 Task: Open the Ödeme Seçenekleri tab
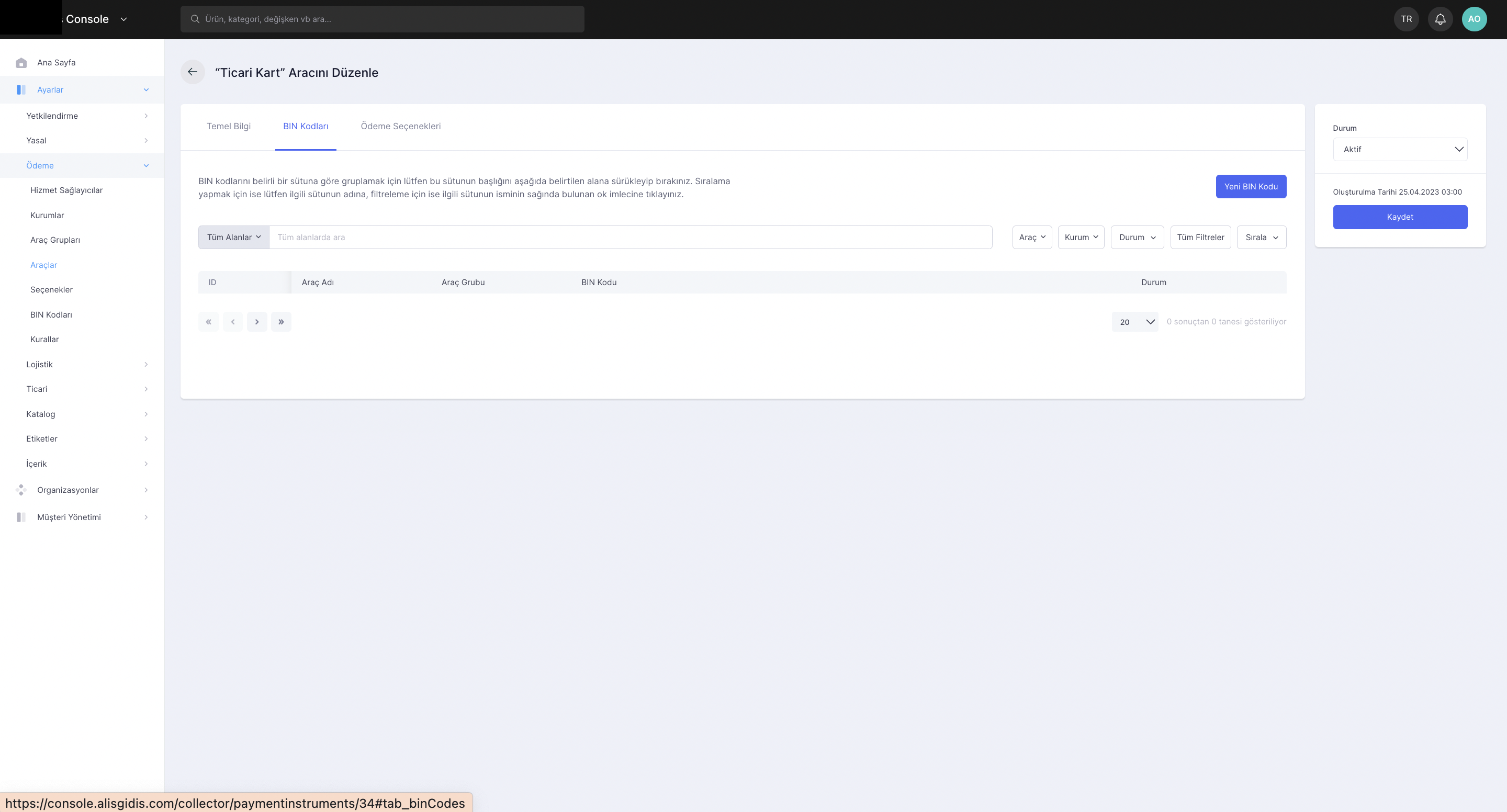click(x=401, y=127)
